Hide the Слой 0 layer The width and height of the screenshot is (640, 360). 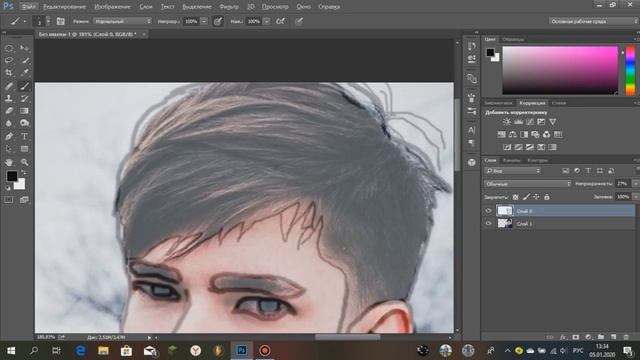point(489,211)
